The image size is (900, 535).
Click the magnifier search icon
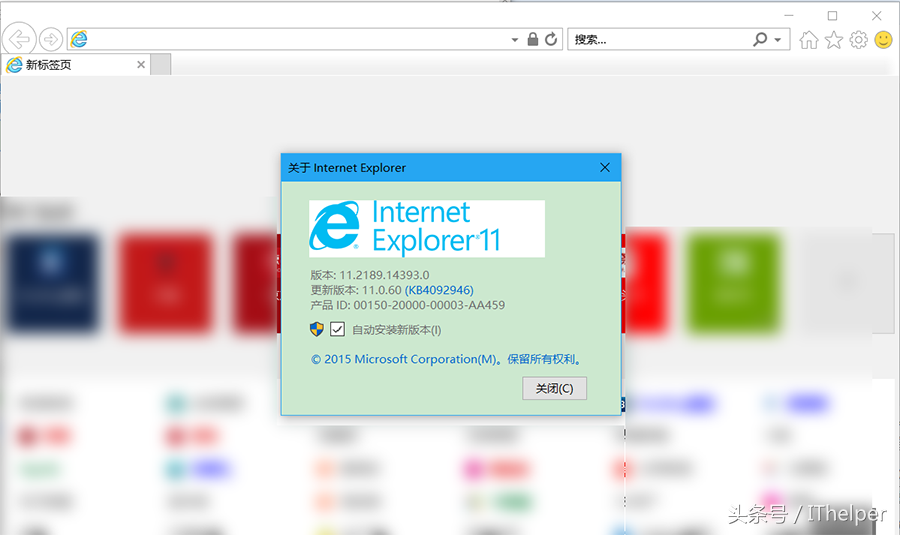coord(760,39)
